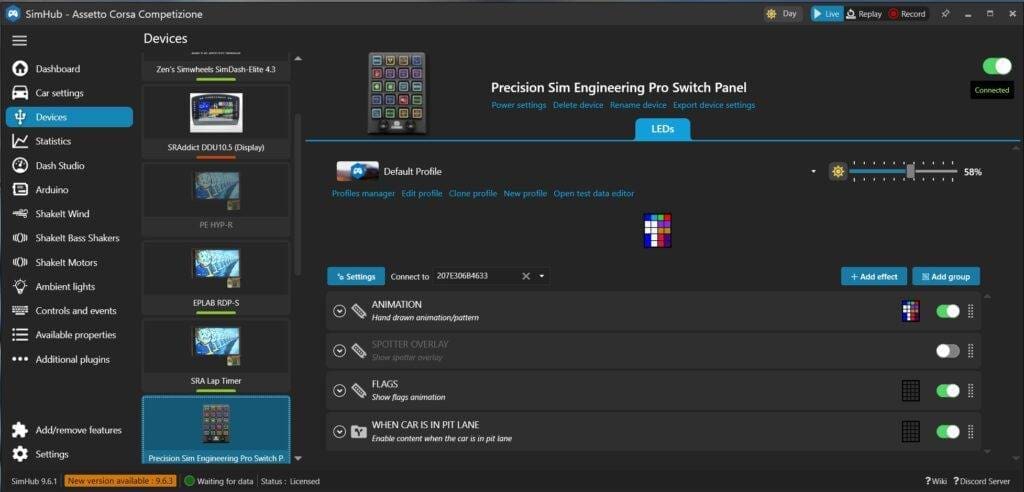The height and width of the screenshot is (492, 1024).
Task: Click the LED color preview grid
Action: [658, 230]
